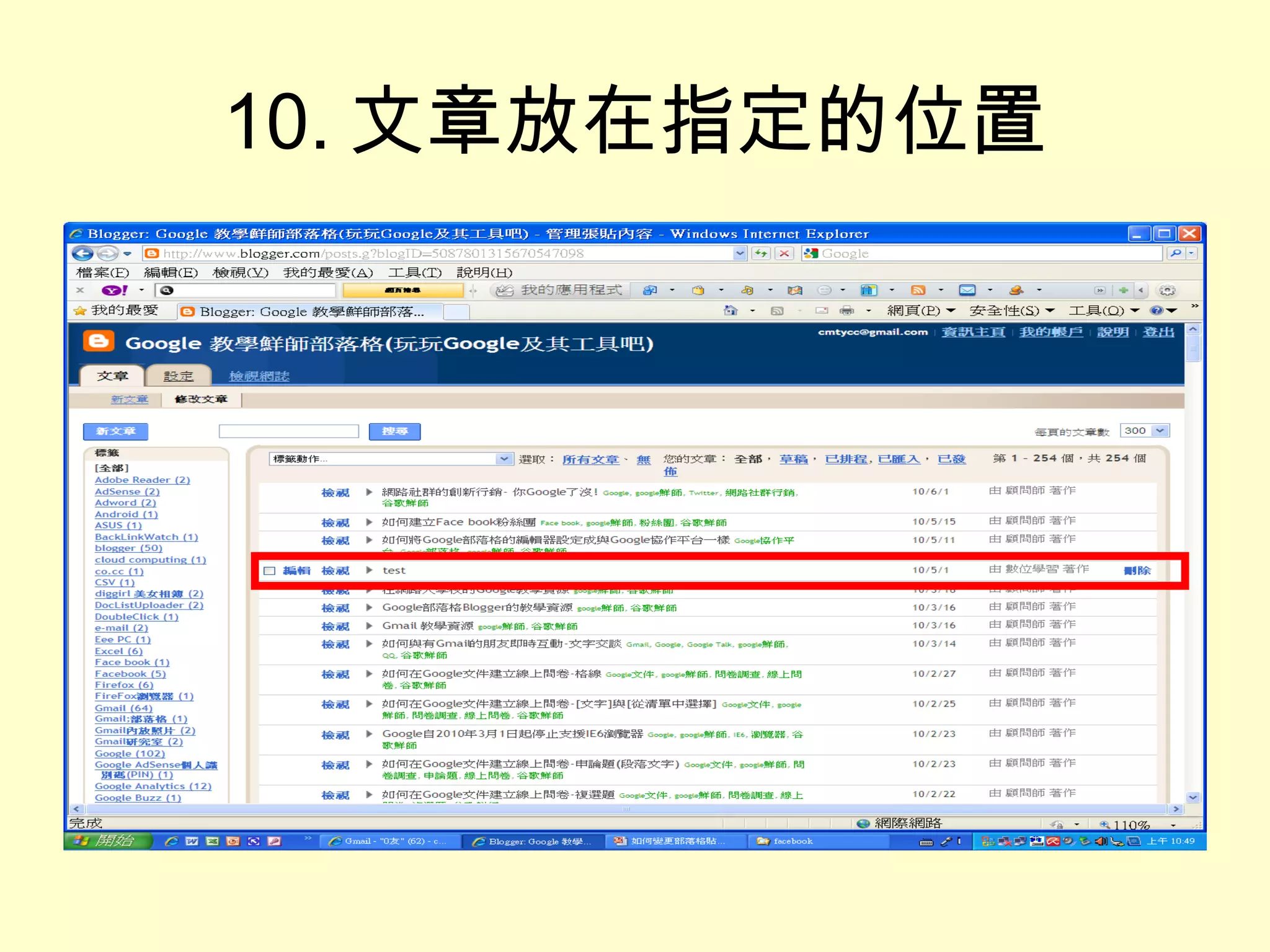Click the Yahoo! toolbar logo

(115, 290)
